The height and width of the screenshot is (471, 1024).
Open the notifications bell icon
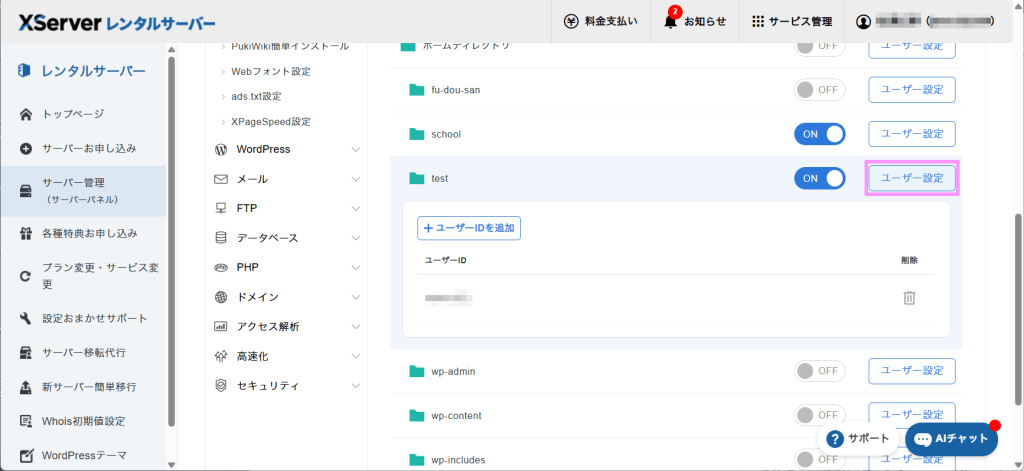click(670, 21)
